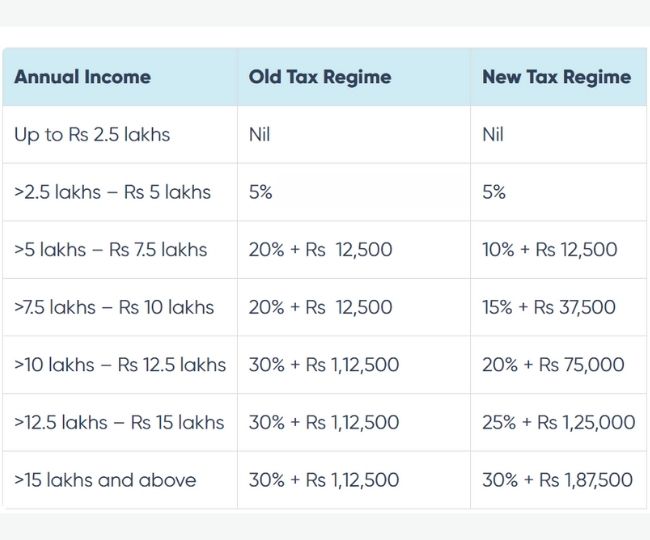The height and width of the screenshot is (540, 650).
Task: Select the '>10 lakhs – Rs 12.5 lakhs' row label
Action: (120, 365)
